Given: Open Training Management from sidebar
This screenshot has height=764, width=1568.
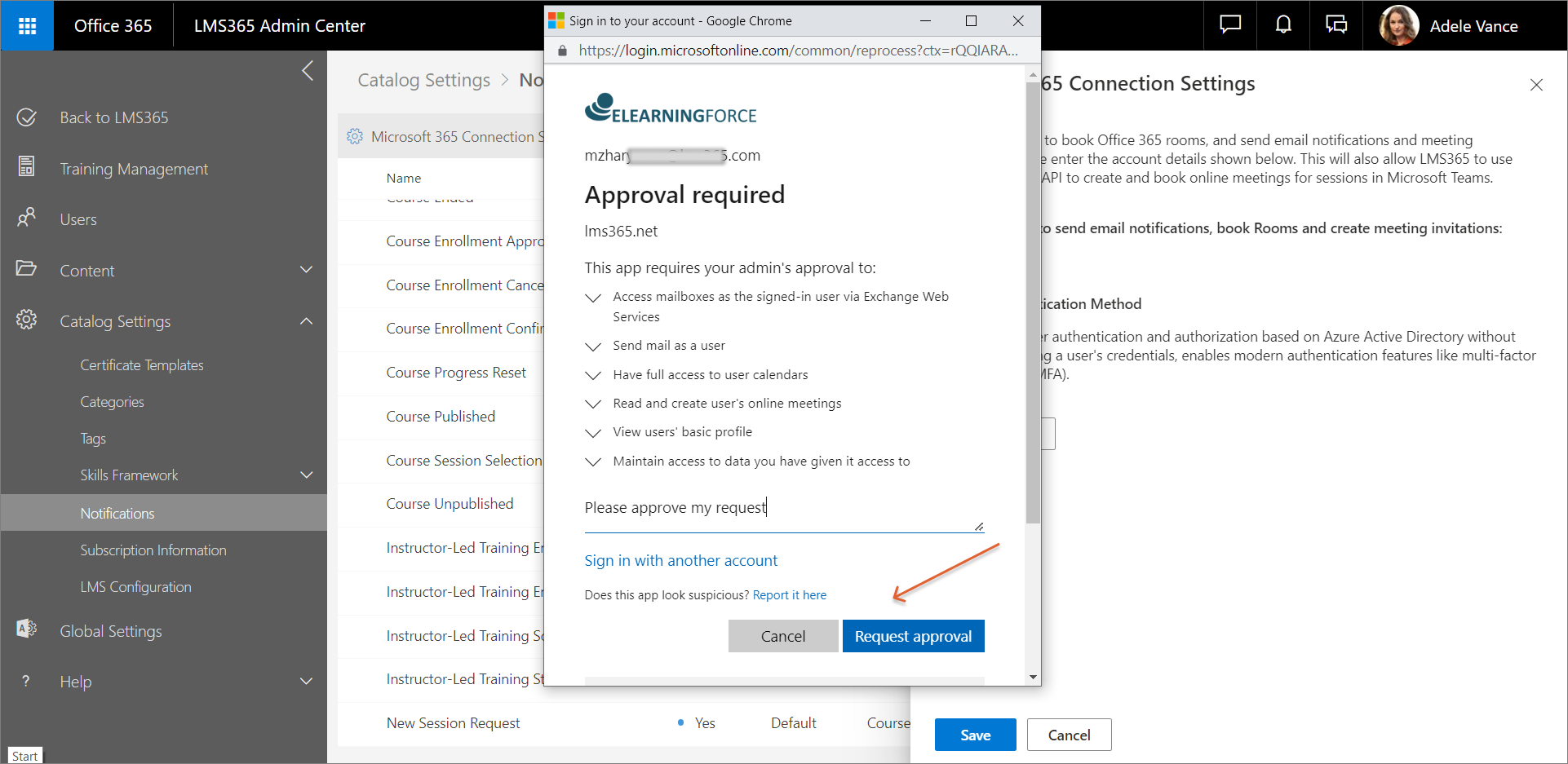Looking at the screenshot, I should [x=134, y=169].
